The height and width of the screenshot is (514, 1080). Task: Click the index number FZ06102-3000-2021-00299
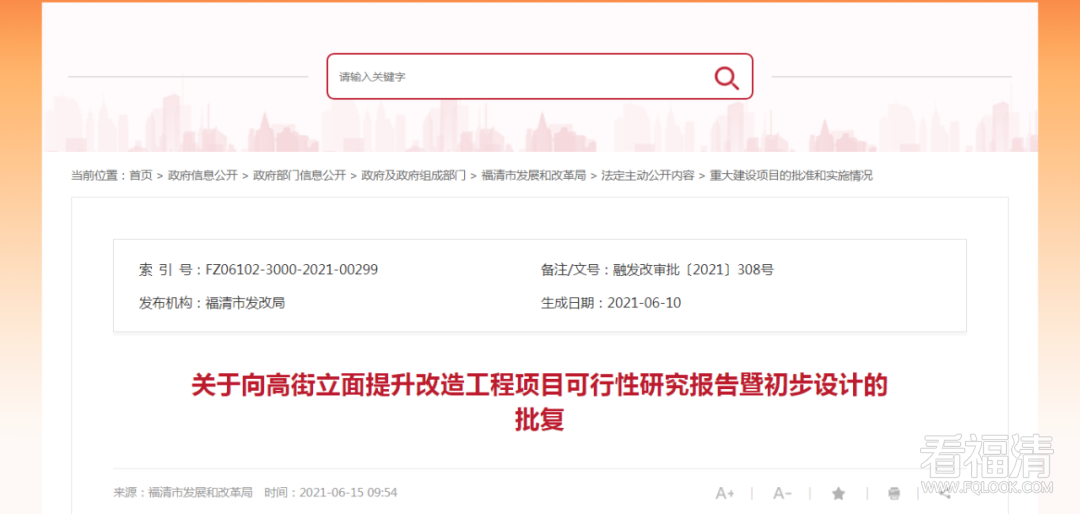click(x=291, y=270)
